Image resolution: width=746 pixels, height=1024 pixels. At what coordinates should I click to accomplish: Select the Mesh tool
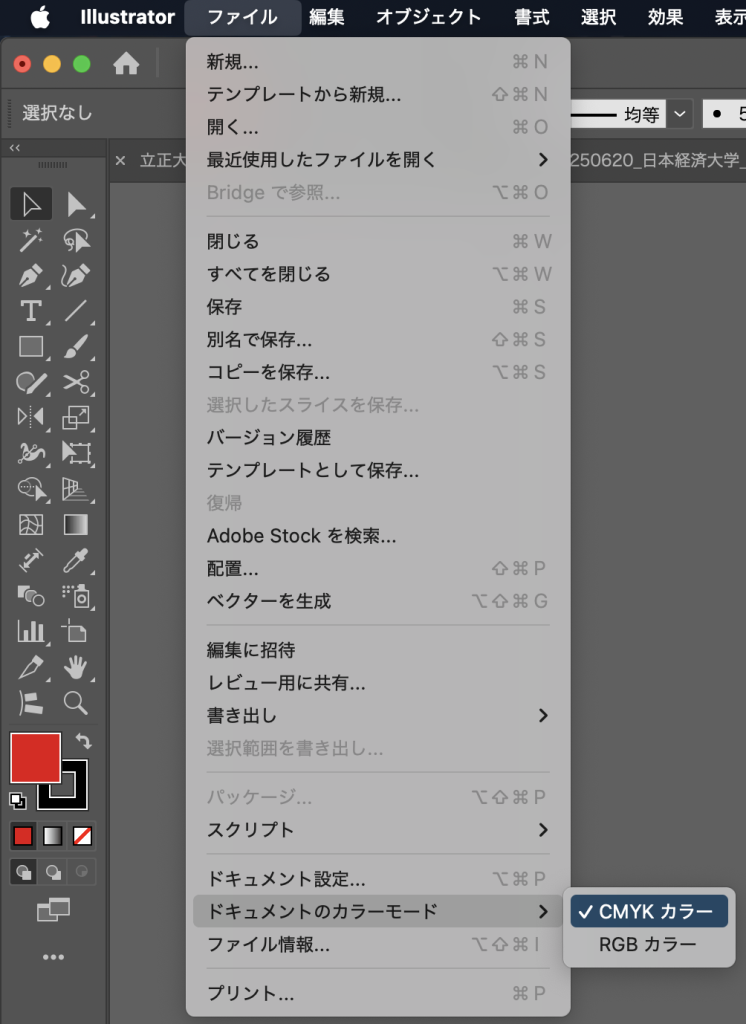pyautogui.click(x=31, y=524)
